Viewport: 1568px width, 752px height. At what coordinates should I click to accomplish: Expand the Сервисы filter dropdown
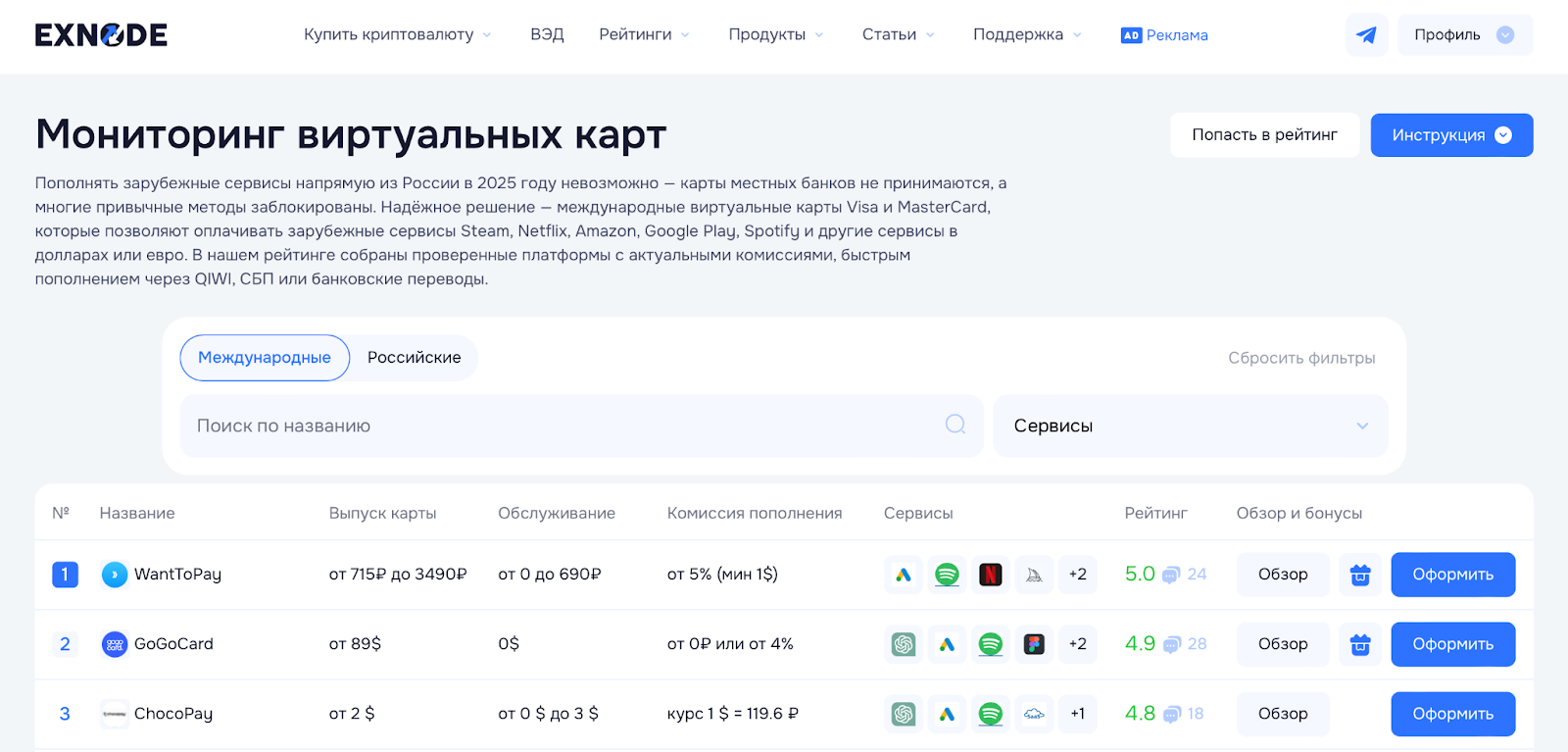[1191, 426]
